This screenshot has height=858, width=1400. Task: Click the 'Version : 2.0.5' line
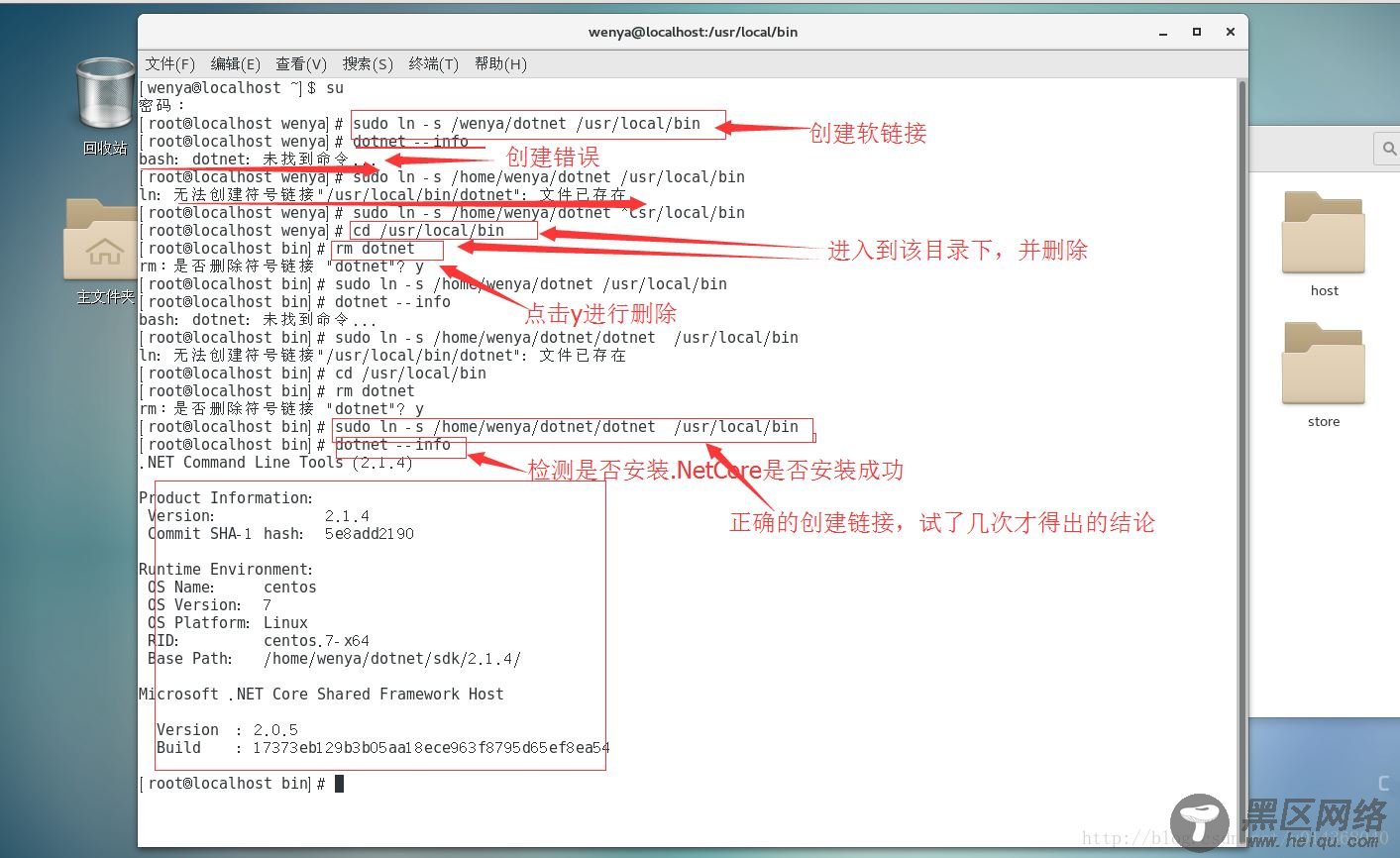point(227,730)
